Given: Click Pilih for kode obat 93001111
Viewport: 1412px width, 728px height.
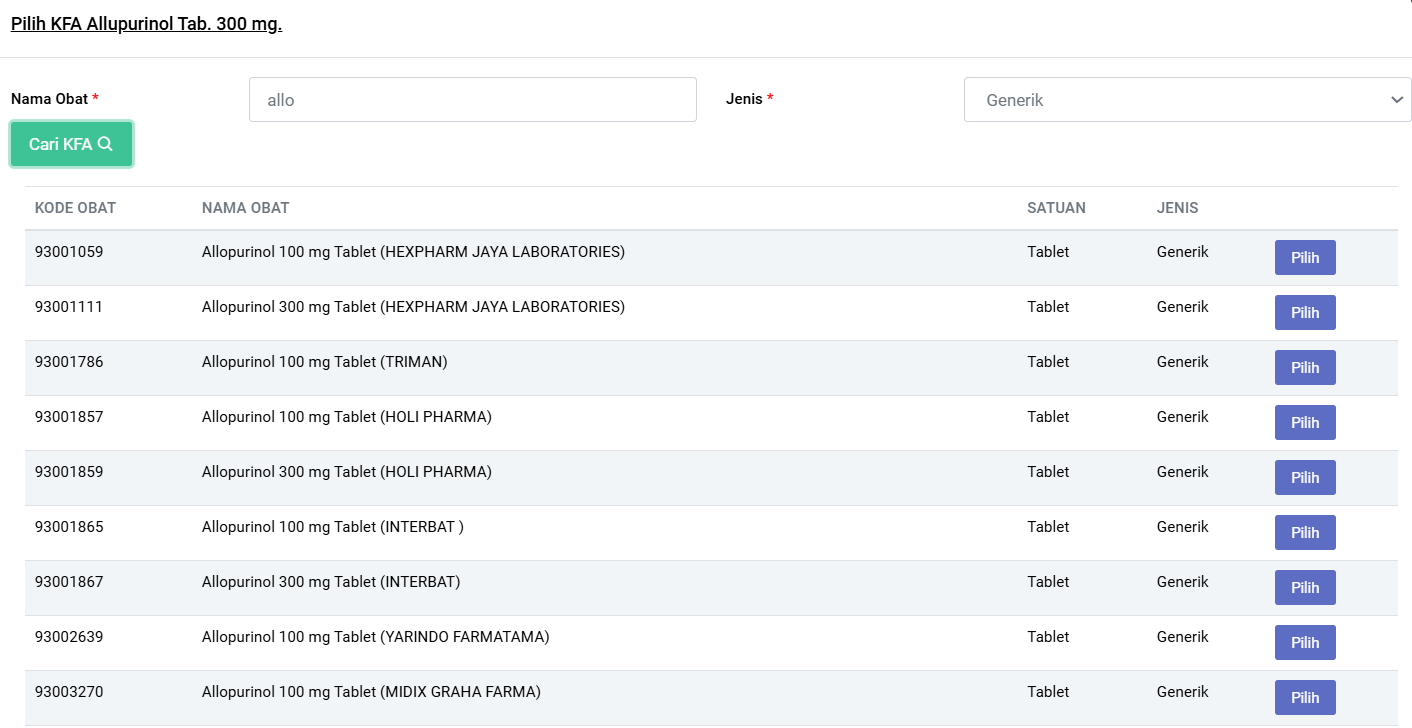Looking at the screenshot, I should point(1305,313).
